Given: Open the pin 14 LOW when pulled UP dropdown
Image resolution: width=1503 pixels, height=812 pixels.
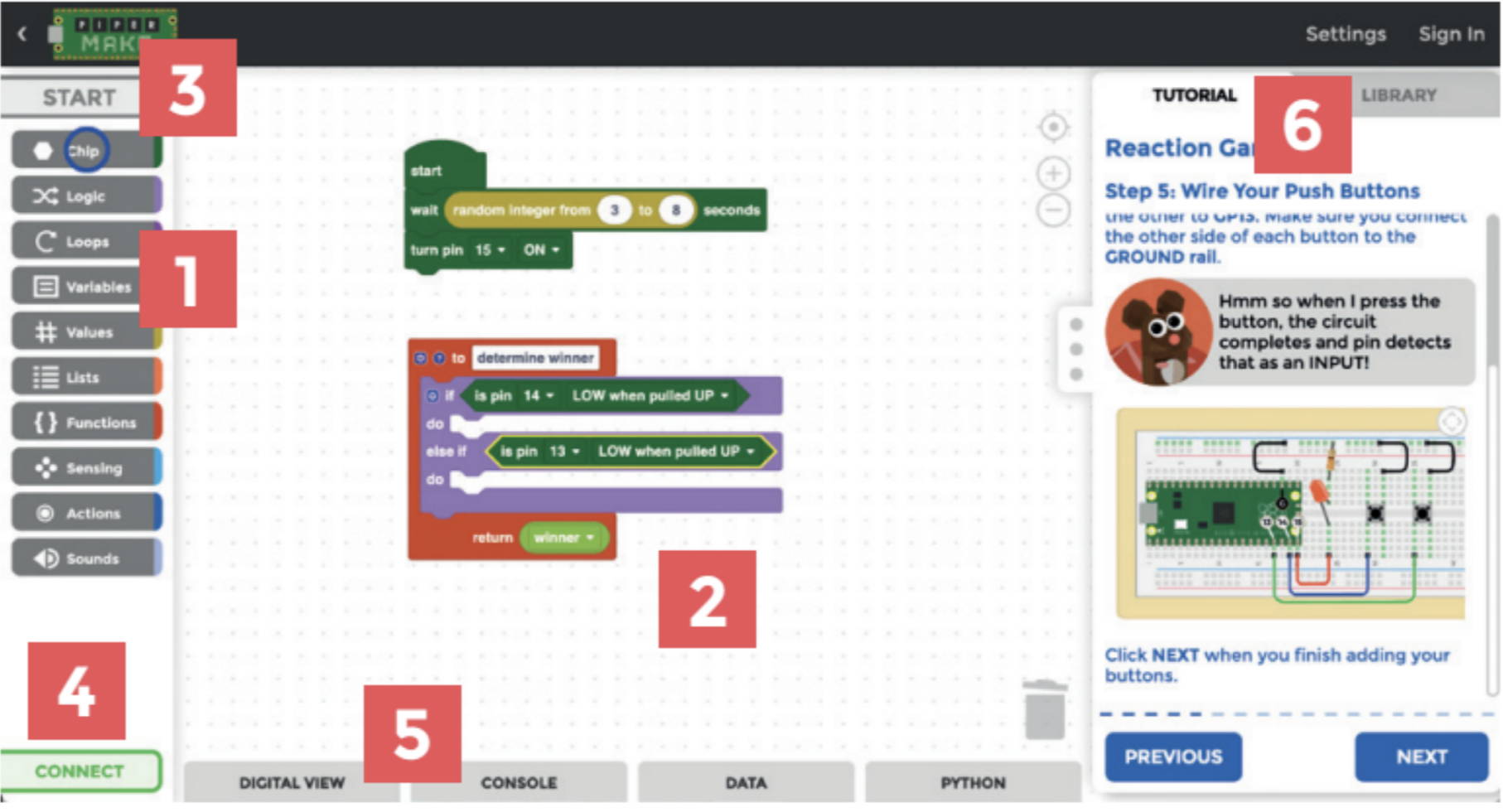Looking at the screenshot, I should 650,396.
